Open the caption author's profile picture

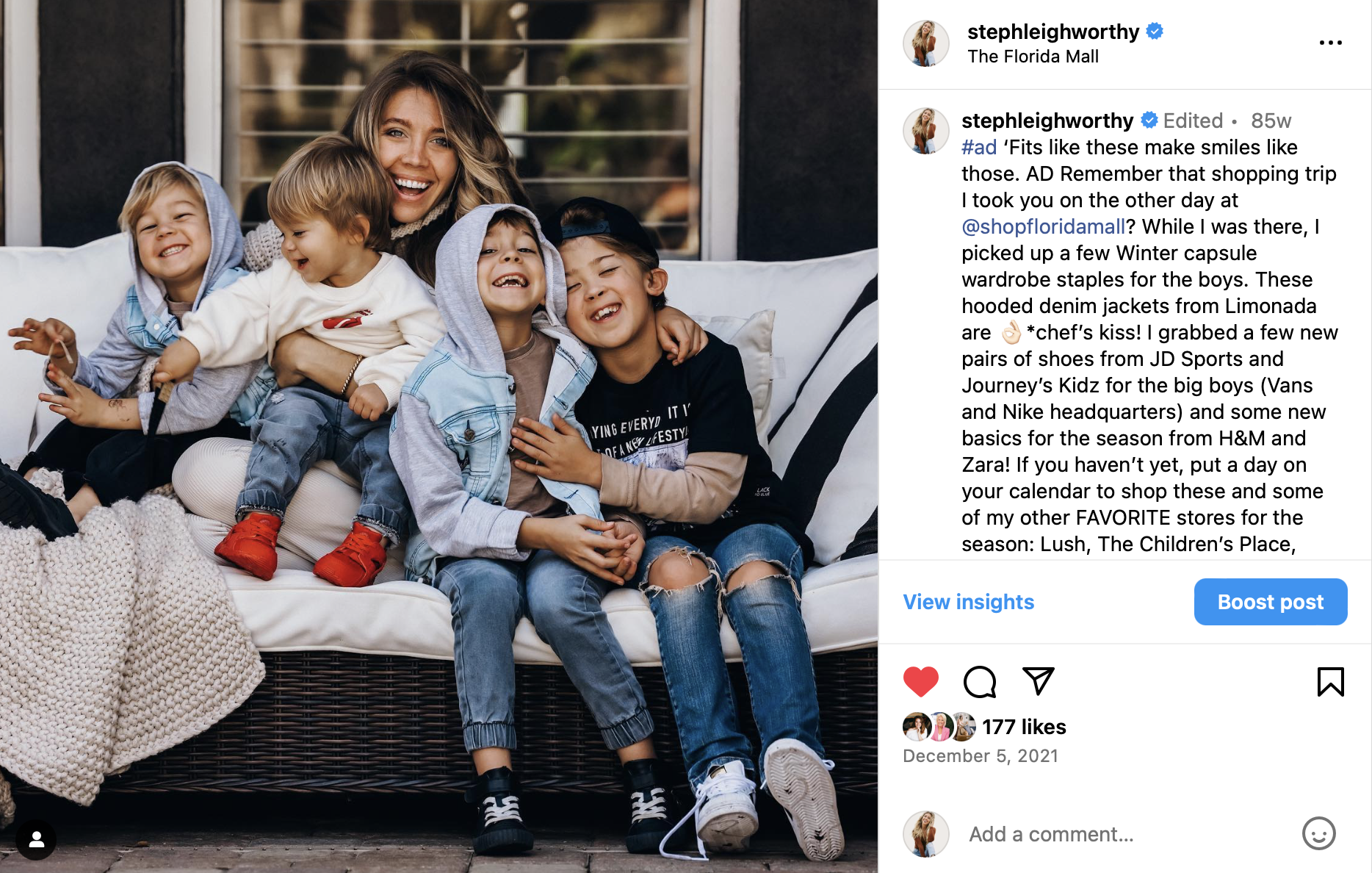point(925,131)
